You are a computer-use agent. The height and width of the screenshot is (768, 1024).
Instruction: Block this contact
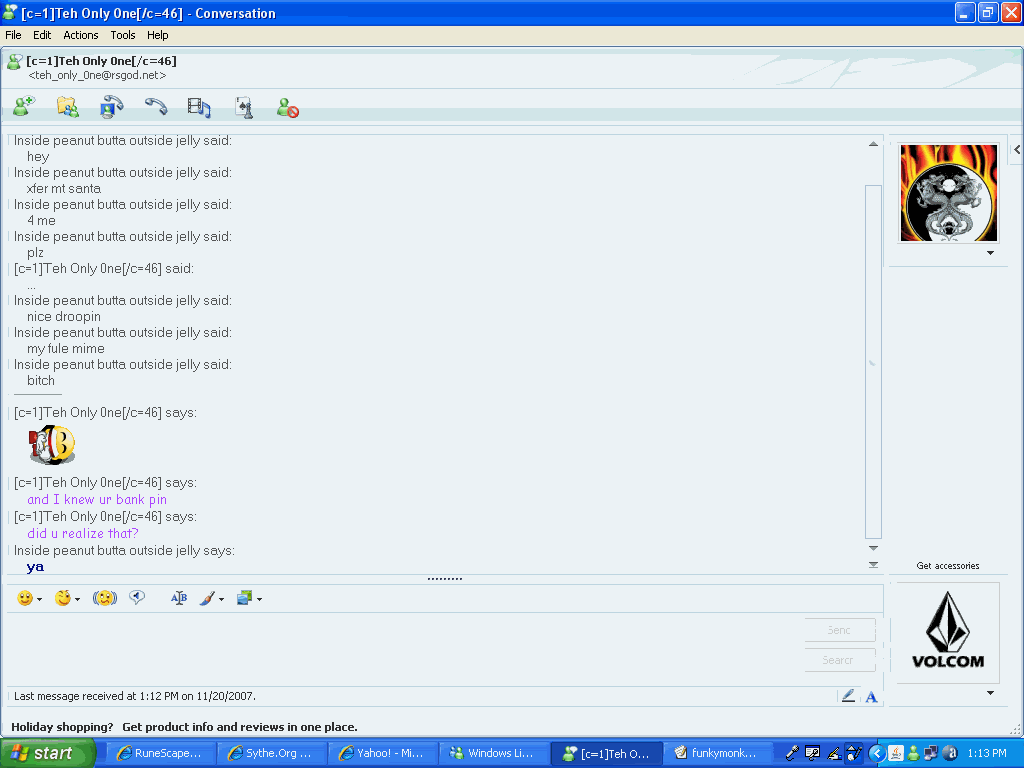click(x=288, y=107)
